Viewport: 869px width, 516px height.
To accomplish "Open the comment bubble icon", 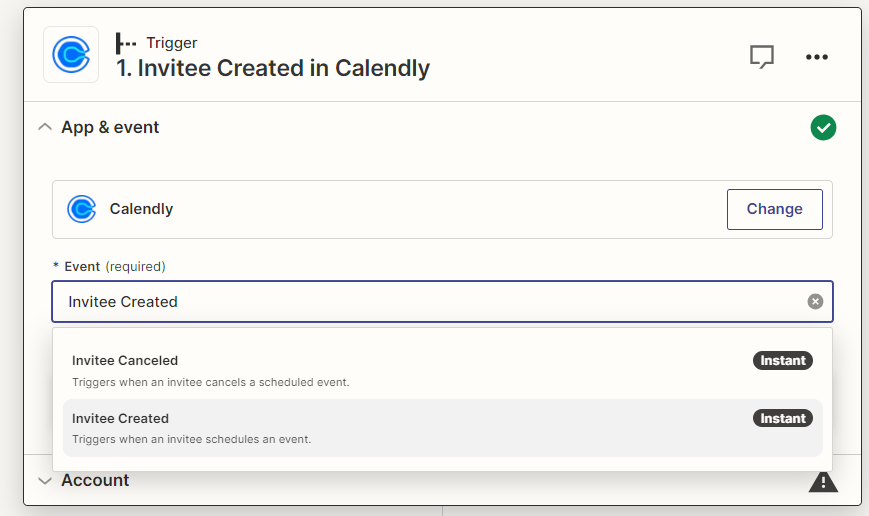I will point(762,57).
